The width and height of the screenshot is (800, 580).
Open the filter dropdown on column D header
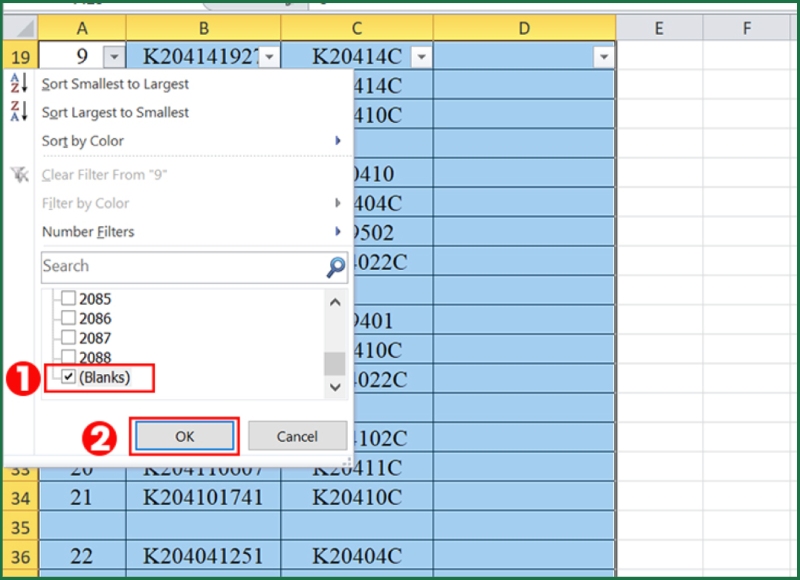pos(604,56)
